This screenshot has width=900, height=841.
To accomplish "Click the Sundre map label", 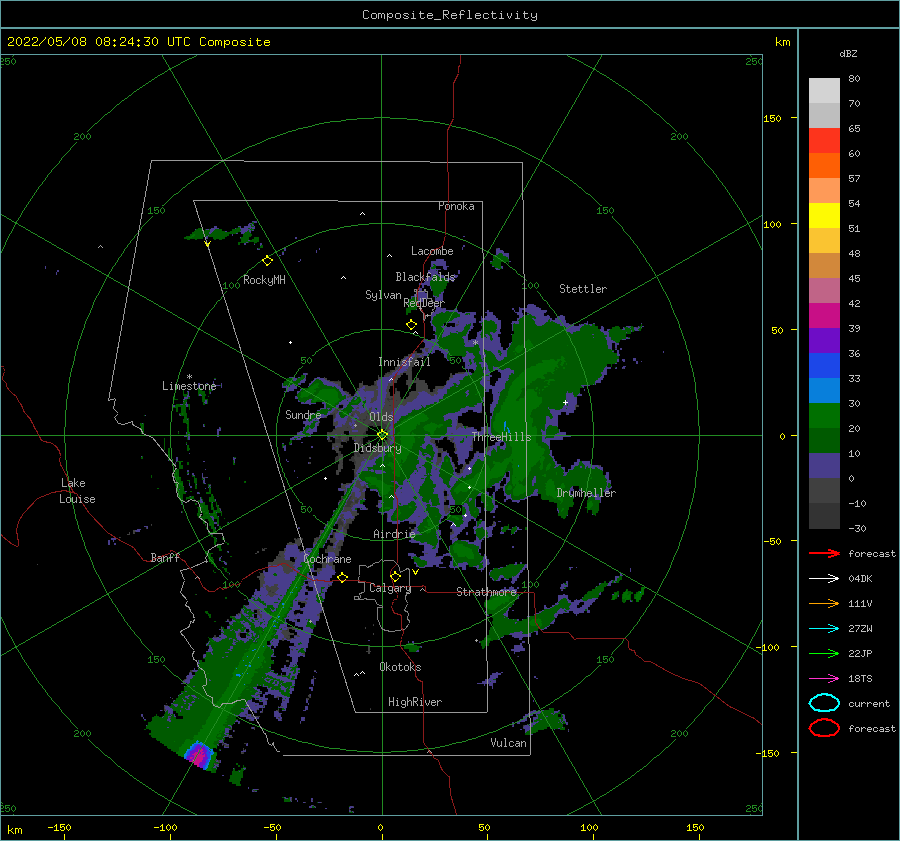I will click(x=303, y=414).
